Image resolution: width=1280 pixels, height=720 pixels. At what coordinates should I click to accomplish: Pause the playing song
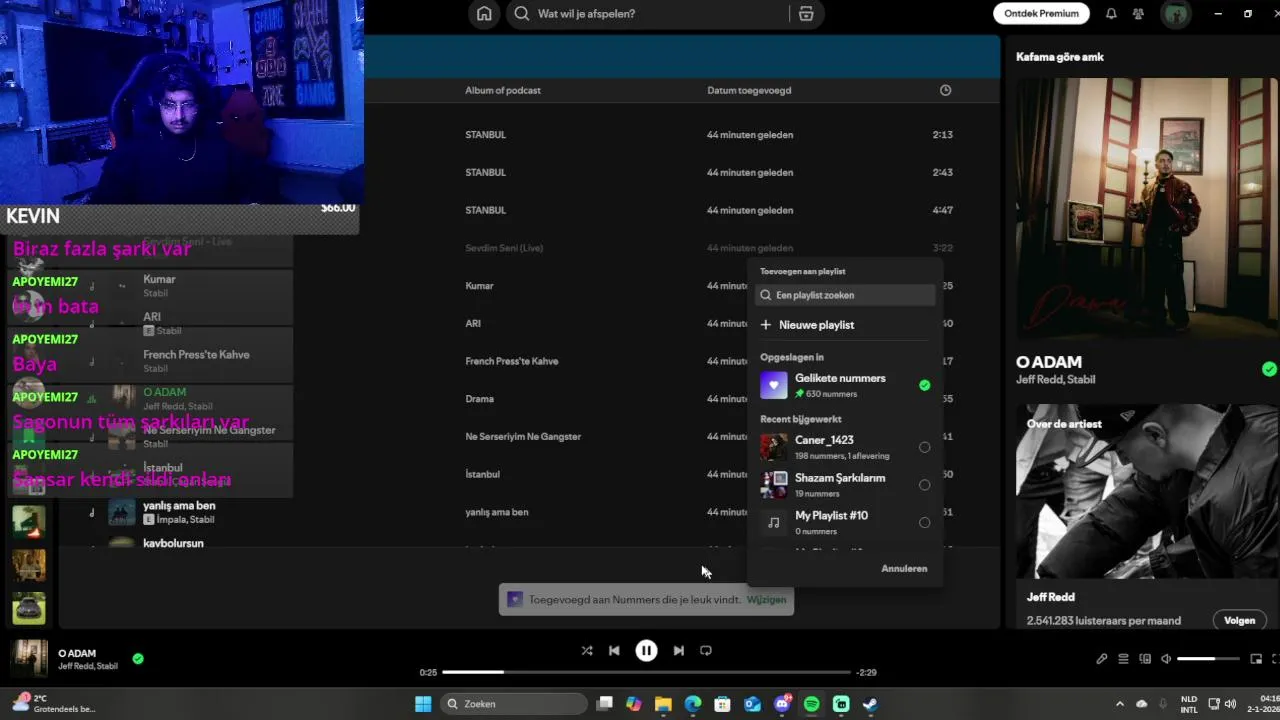[x=646, y=650]
